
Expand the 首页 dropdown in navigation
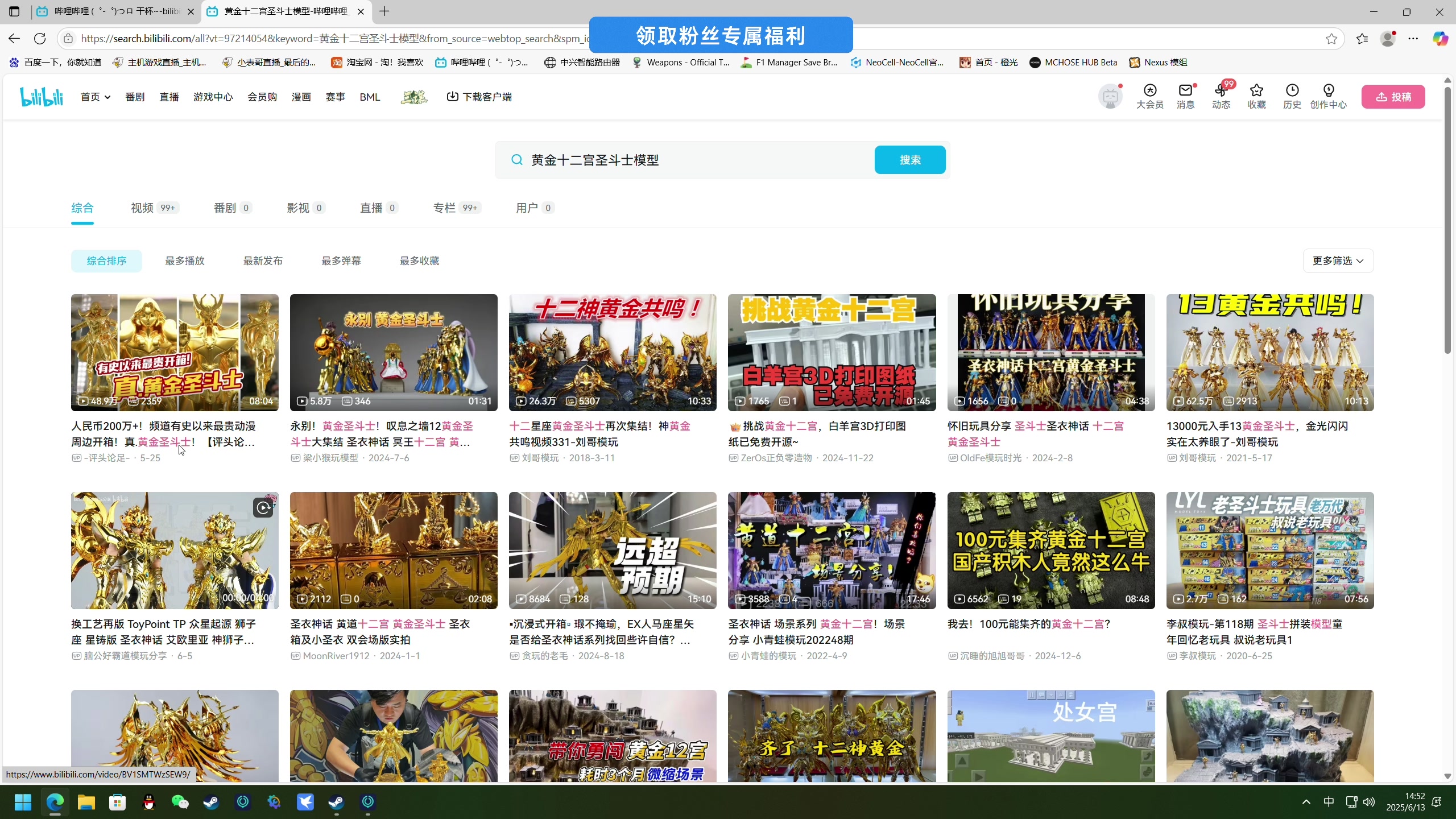(95, 97)
